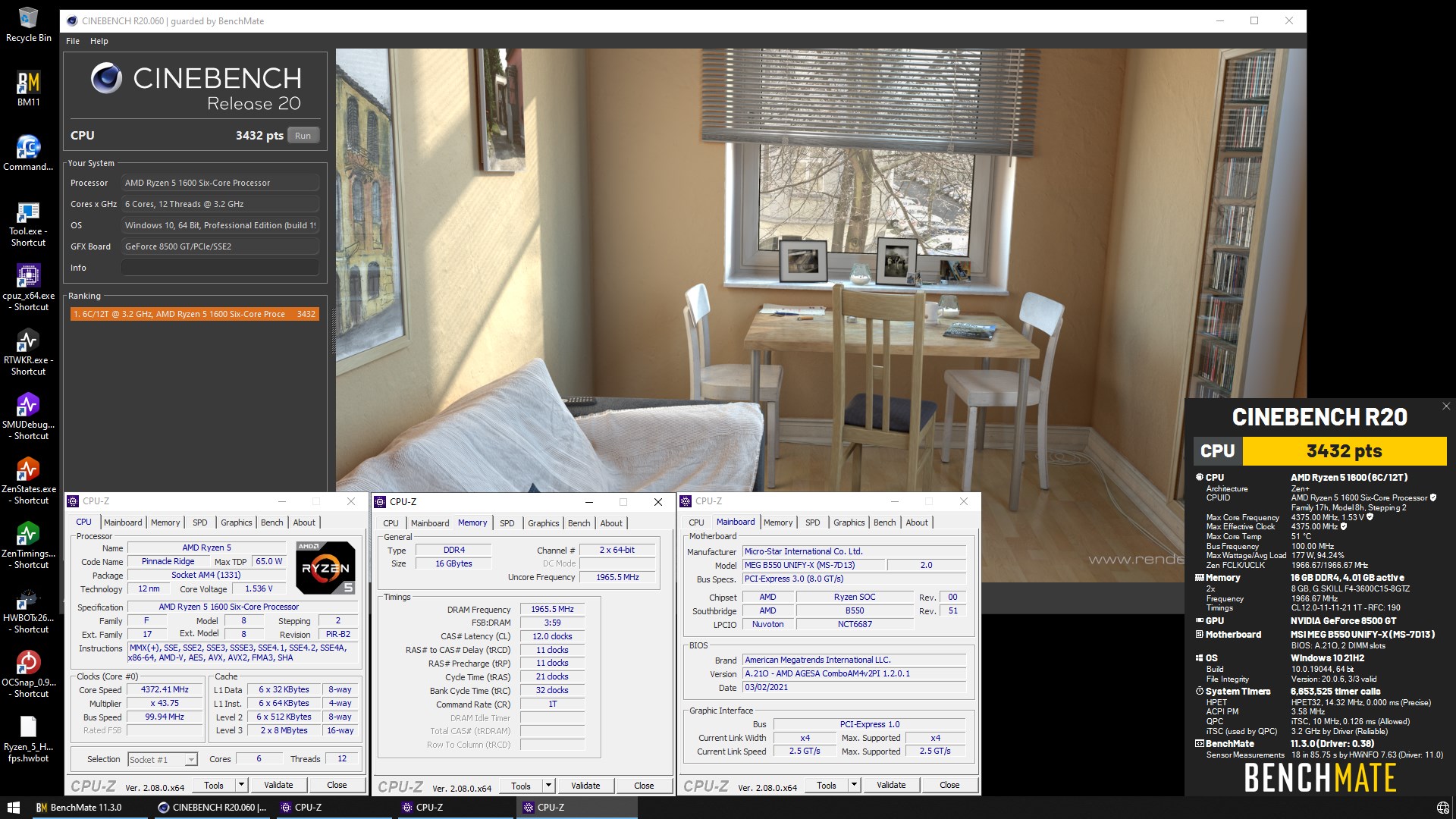Open Graphics tab in left CPU-Z window
1456x819 pixels.
click(237, 522)
